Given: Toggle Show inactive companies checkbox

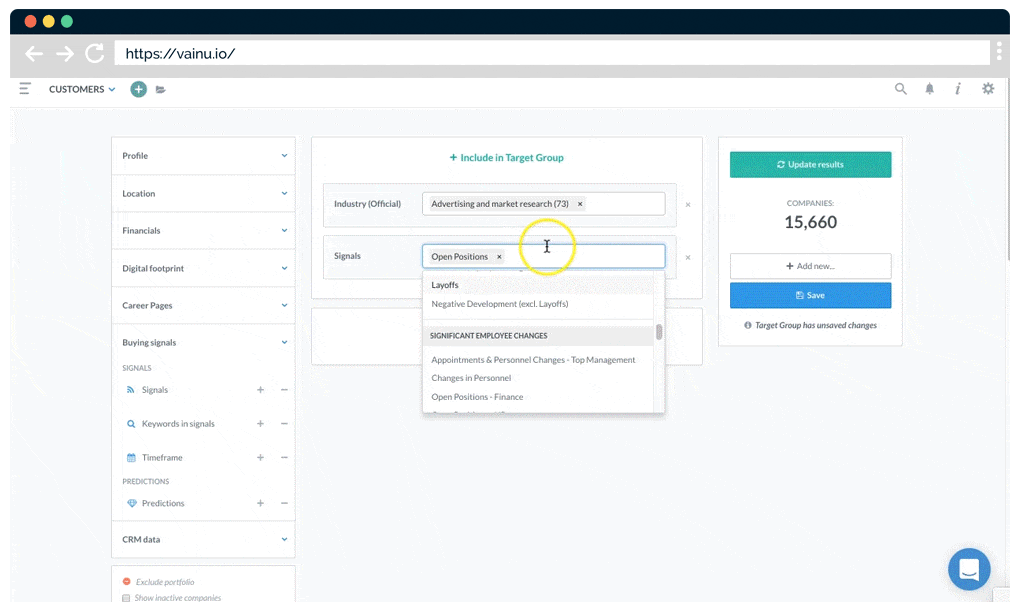Looking at the screenshot, I should 126,598.
